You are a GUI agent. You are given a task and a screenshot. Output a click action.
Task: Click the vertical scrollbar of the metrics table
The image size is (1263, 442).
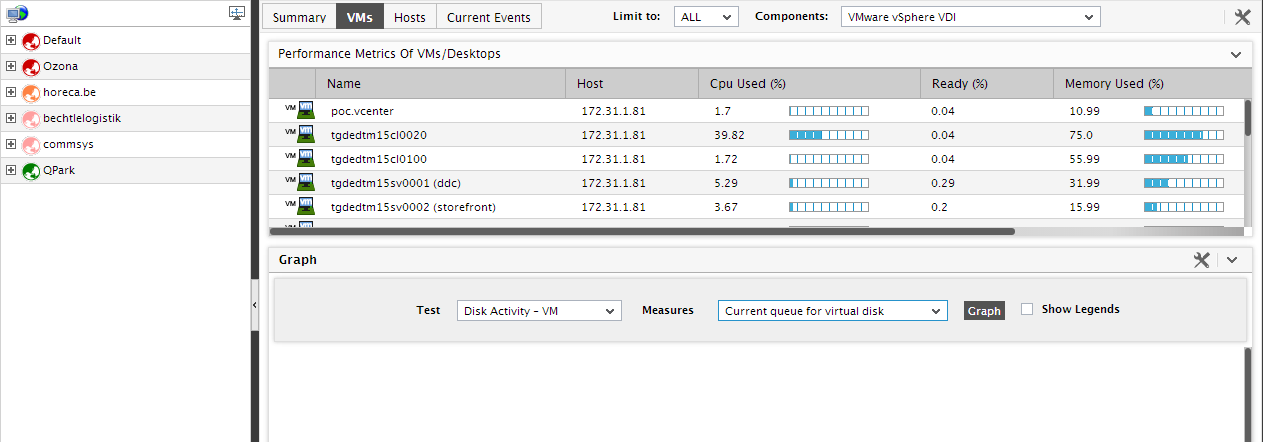(1247, 117)
